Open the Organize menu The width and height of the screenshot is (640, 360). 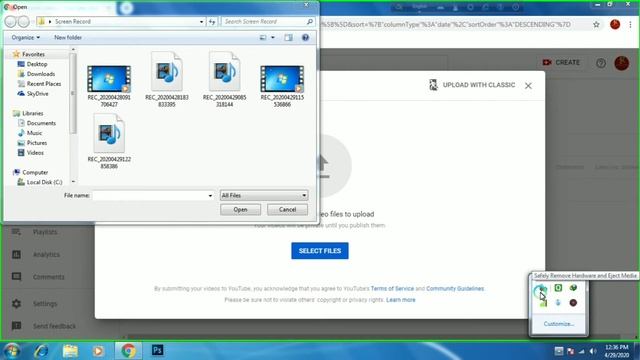point(26,38)
